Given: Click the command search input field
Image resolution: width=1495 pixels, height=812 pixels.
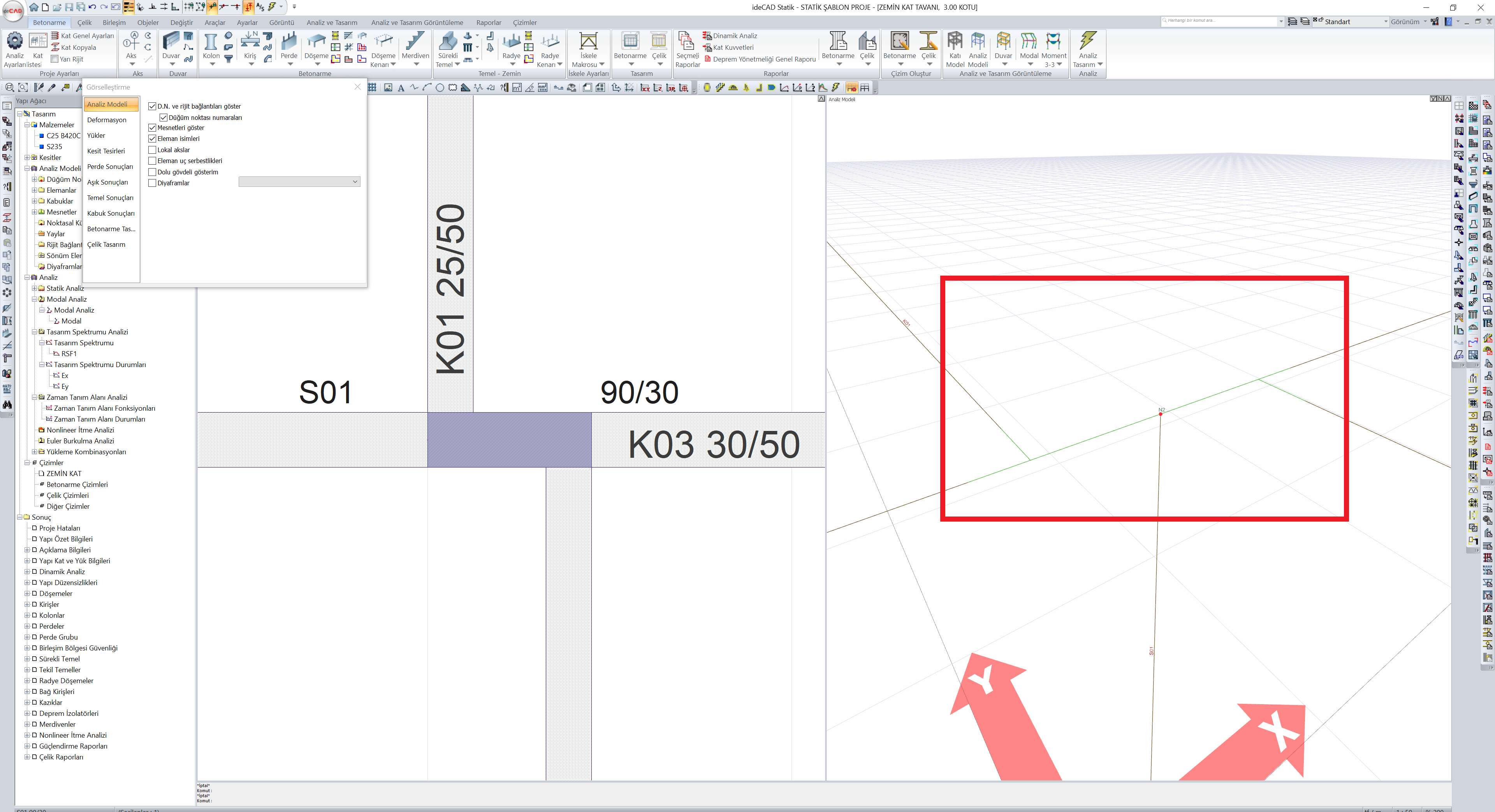Looking at the screenshot, I should coord(1222,21).
